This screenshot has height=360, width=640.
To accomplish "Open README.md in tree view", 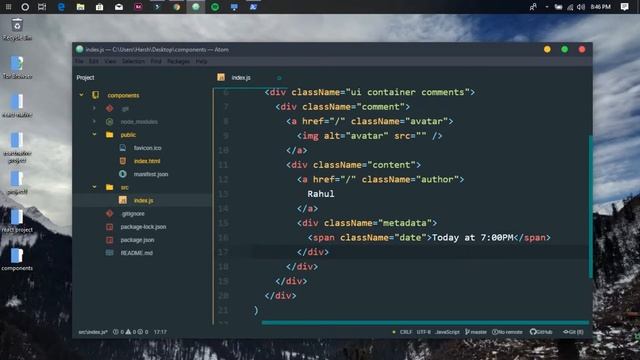I will [136, 253].
